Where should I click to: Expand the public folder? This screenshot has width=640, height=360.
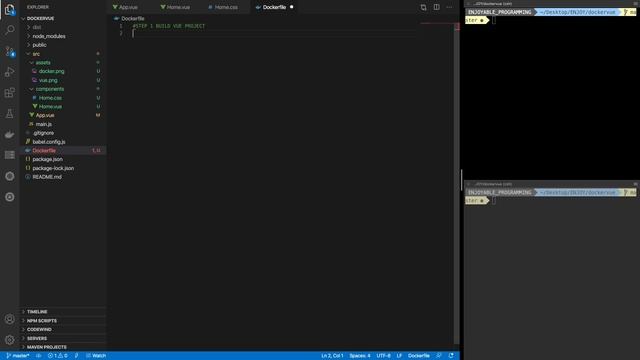click(39, 45)
